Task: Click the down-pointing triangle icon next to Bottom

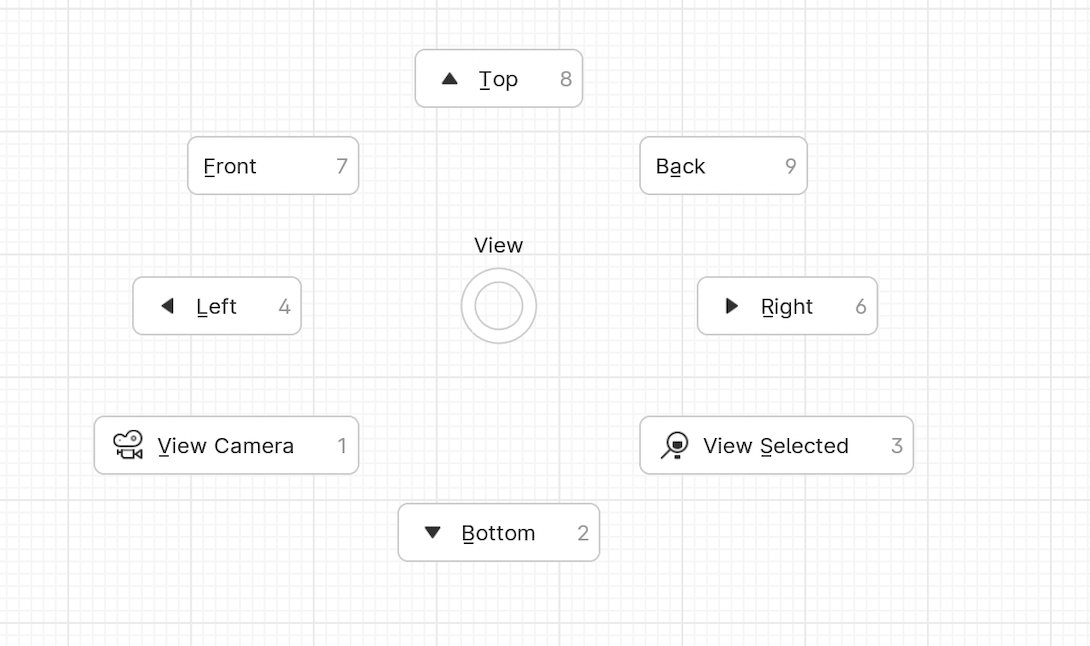Action: click(x=432, y=533)
